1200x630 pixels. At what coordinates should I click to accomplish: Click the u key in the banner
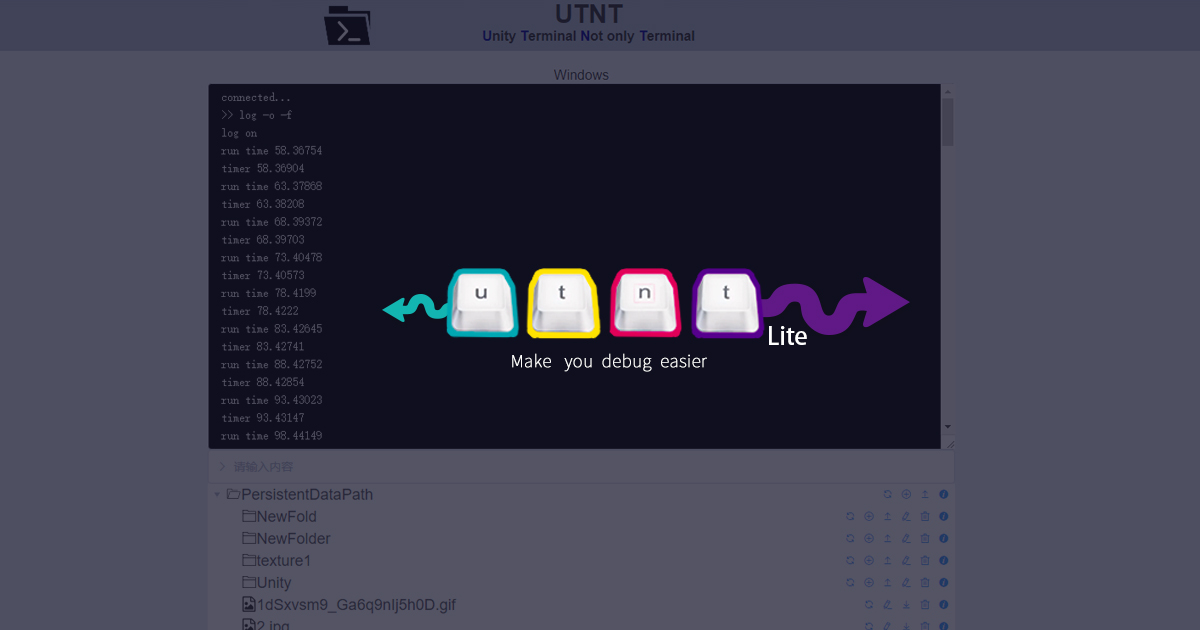pyautogui.click(x=482, y=302)
